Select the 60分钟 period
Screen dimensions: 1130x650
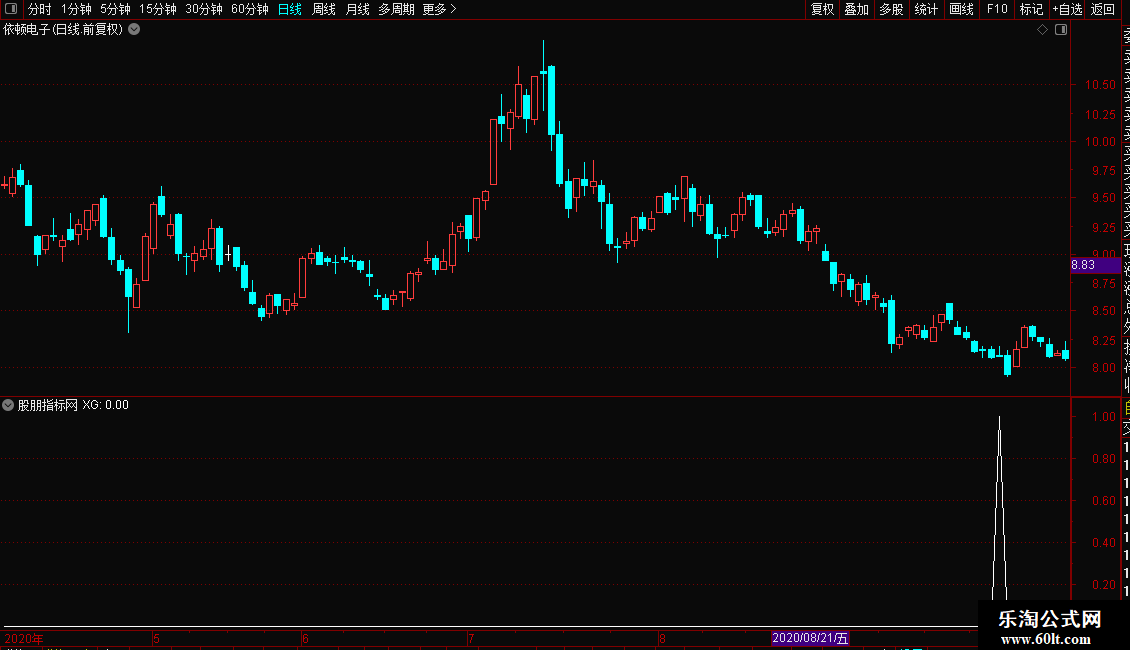250,9
